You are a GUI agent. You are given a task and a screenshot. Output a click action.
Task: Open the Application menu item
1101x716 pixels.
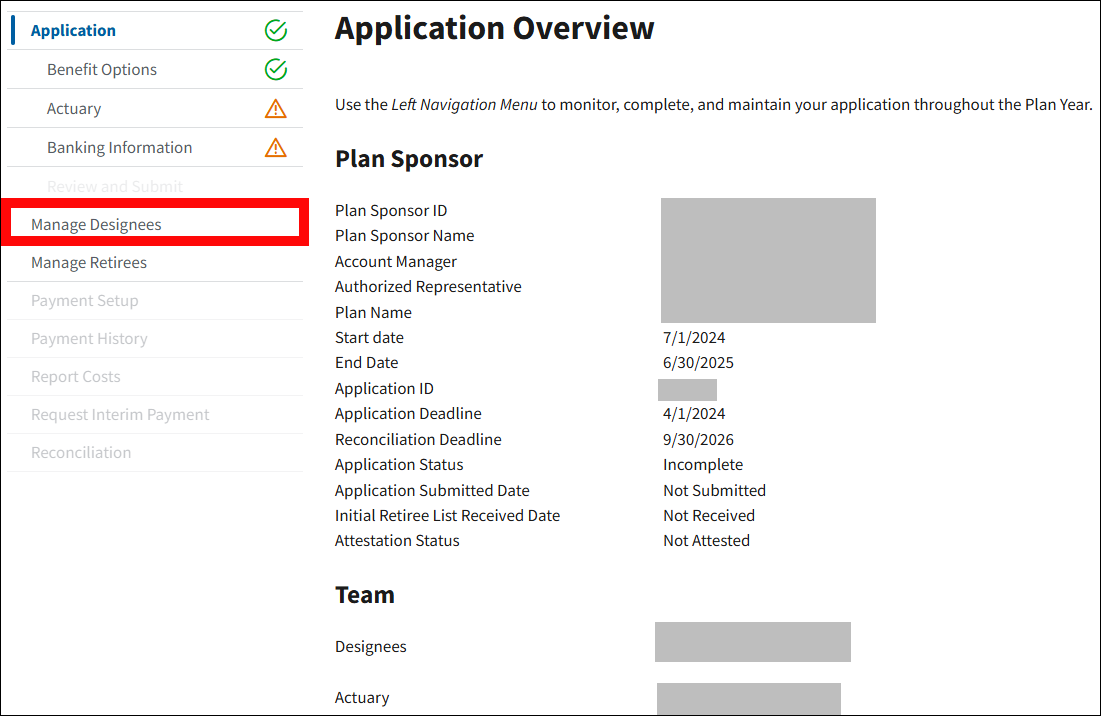click(x=73, y=31)
